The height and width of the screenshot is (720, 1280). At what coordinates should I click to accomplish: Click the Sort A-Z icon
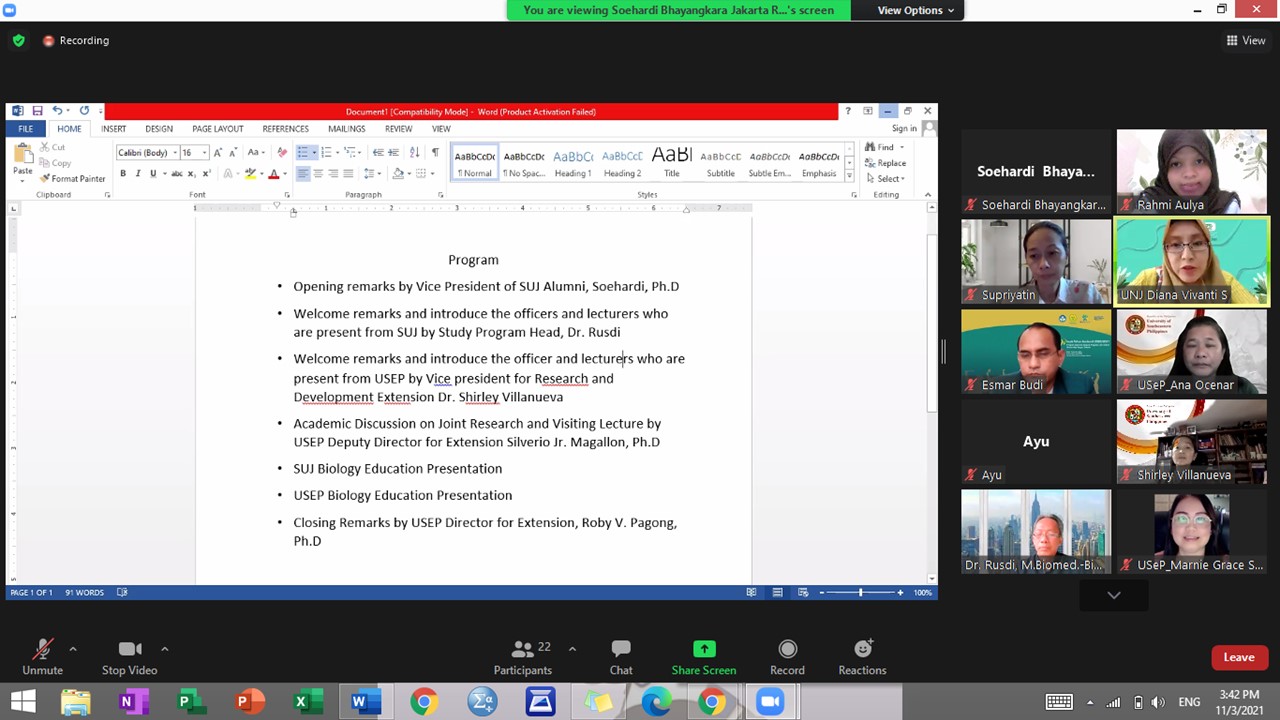tap(415, 153)
